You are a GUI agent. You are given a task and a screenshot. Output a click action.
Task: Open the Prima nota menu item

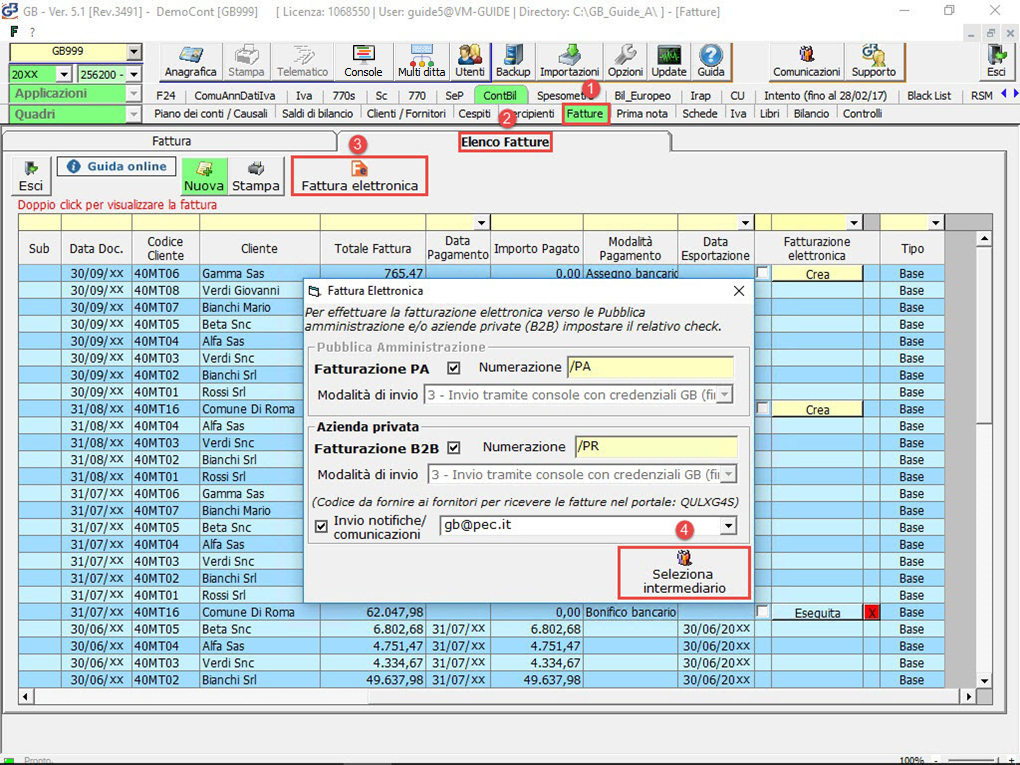point(641,114)
